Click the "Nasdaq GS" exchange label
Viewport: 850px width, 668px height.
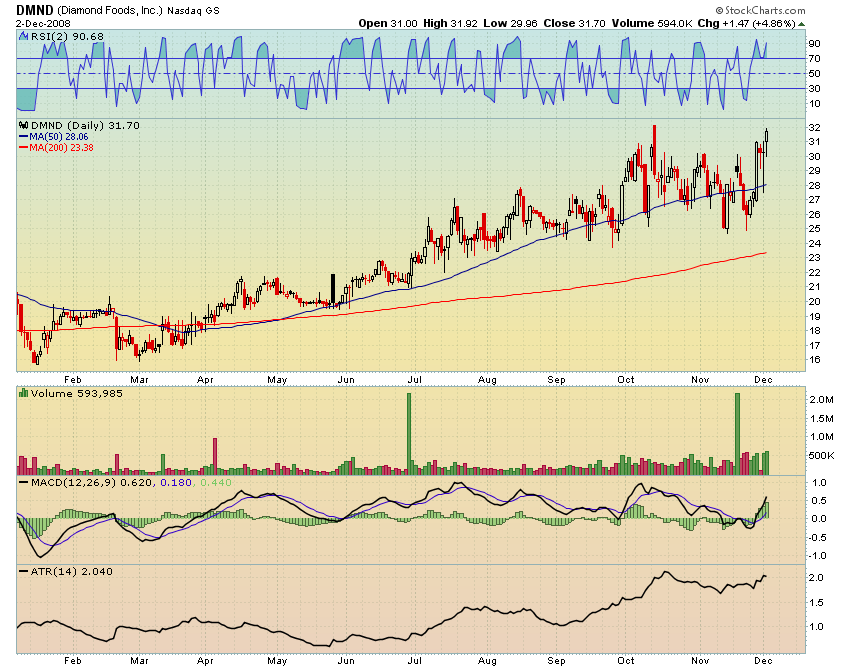pos(193,10)
